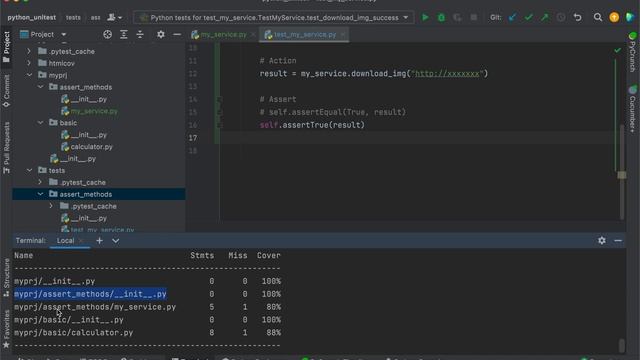Click terminal vertical scrollbar
Image resolution: width=640 pixels, height=360 pixels.
[x=622, y=345]
